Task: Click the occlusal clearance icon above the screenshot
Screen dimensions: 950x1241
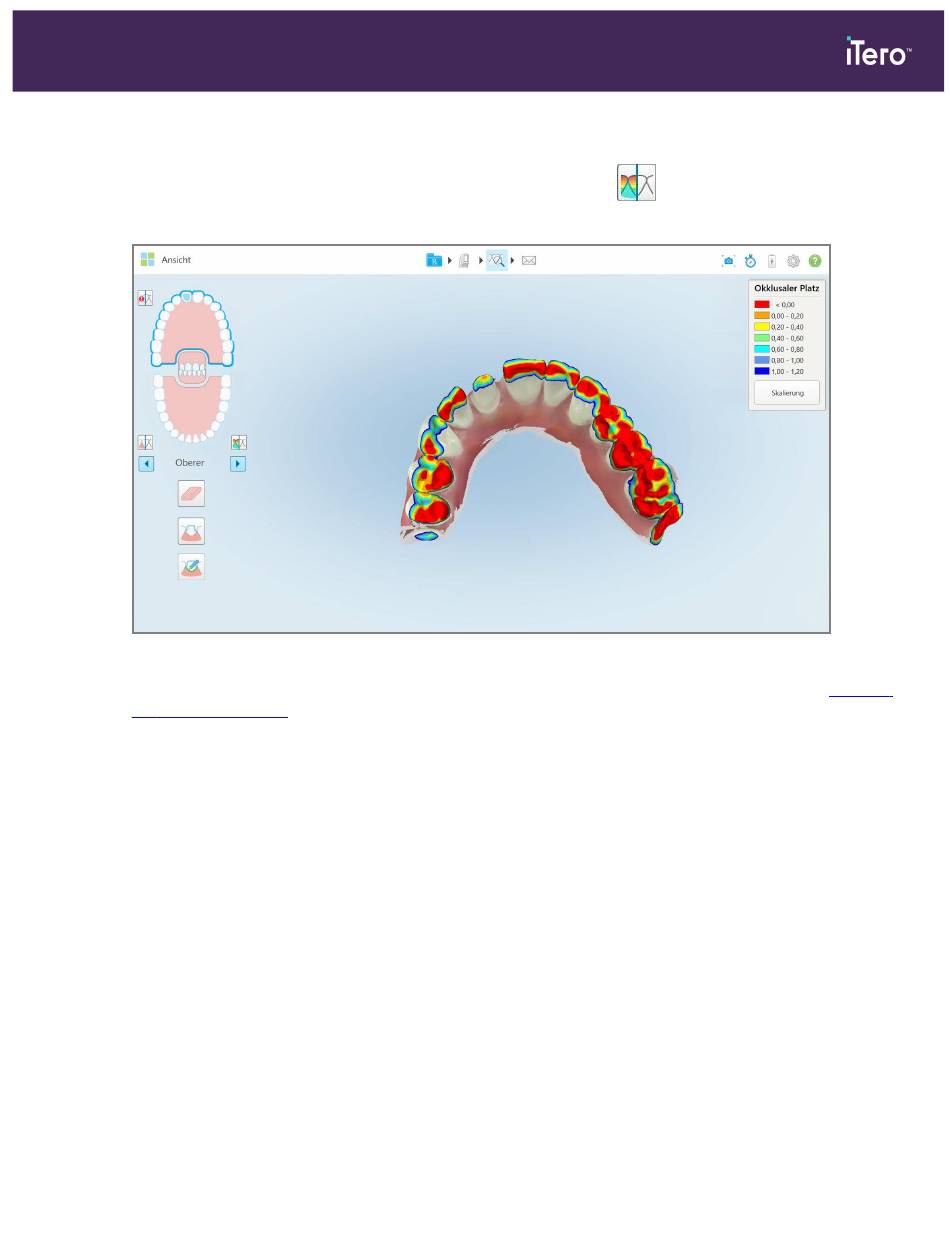Action: (637, 183)
